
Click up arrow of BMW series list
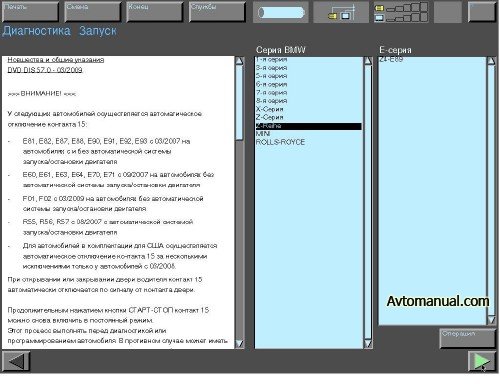(368, 61)
